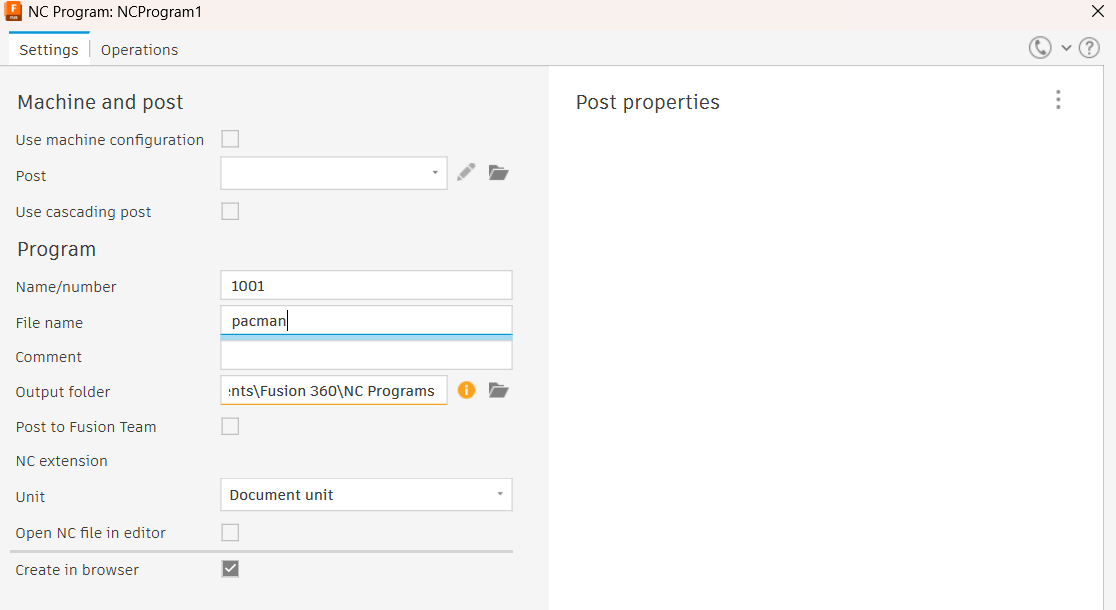This screenshot has width=1116, height=610.
Task: Click the orange info icon beside Output folder
Action: 466,390
